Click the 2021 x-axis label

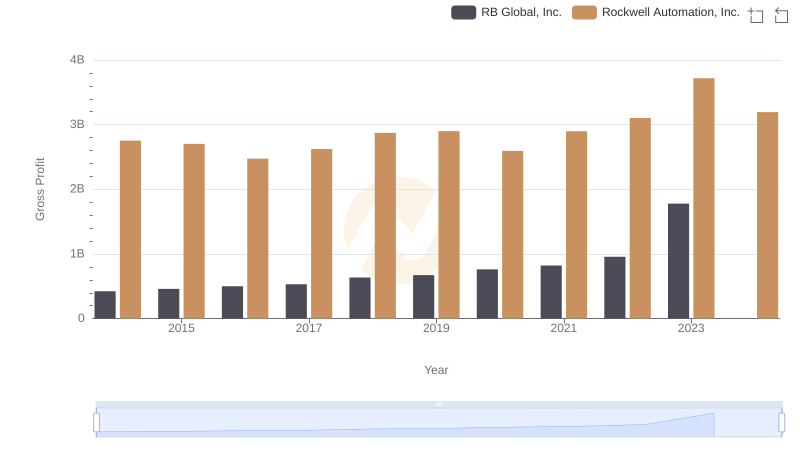pos(564,328)
